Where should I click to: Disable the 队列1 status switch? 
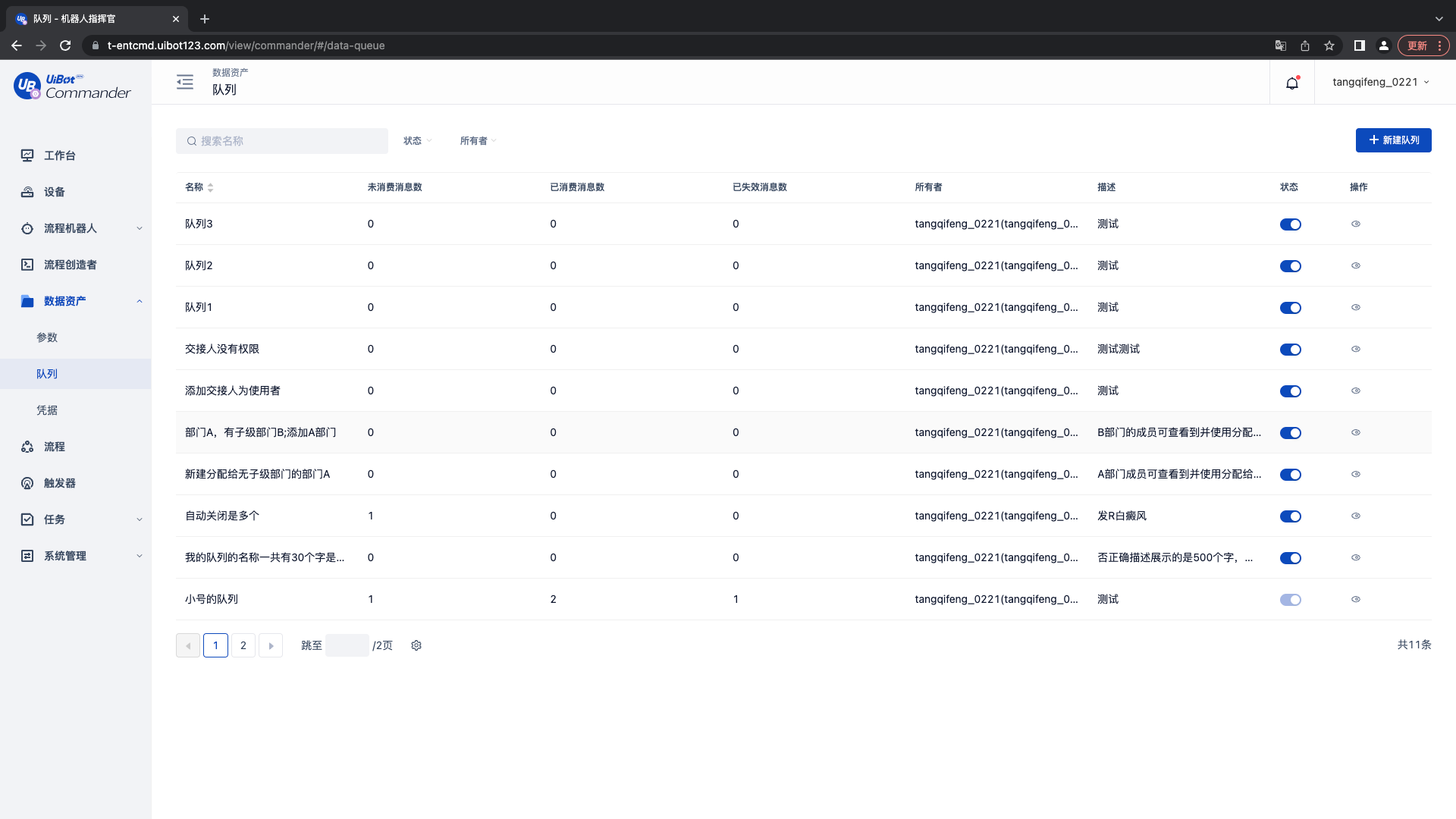click(x=1291, y=308)
